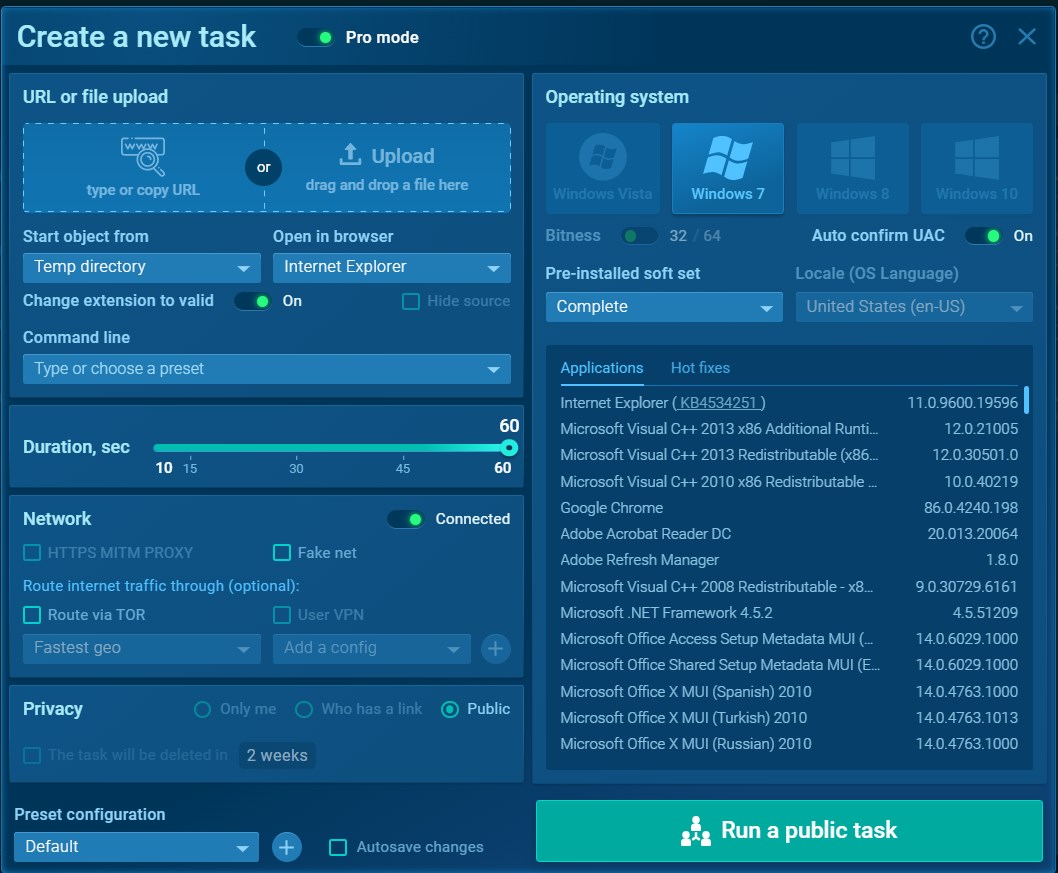Check the User VPN checkbox

[x=281, y=615]
